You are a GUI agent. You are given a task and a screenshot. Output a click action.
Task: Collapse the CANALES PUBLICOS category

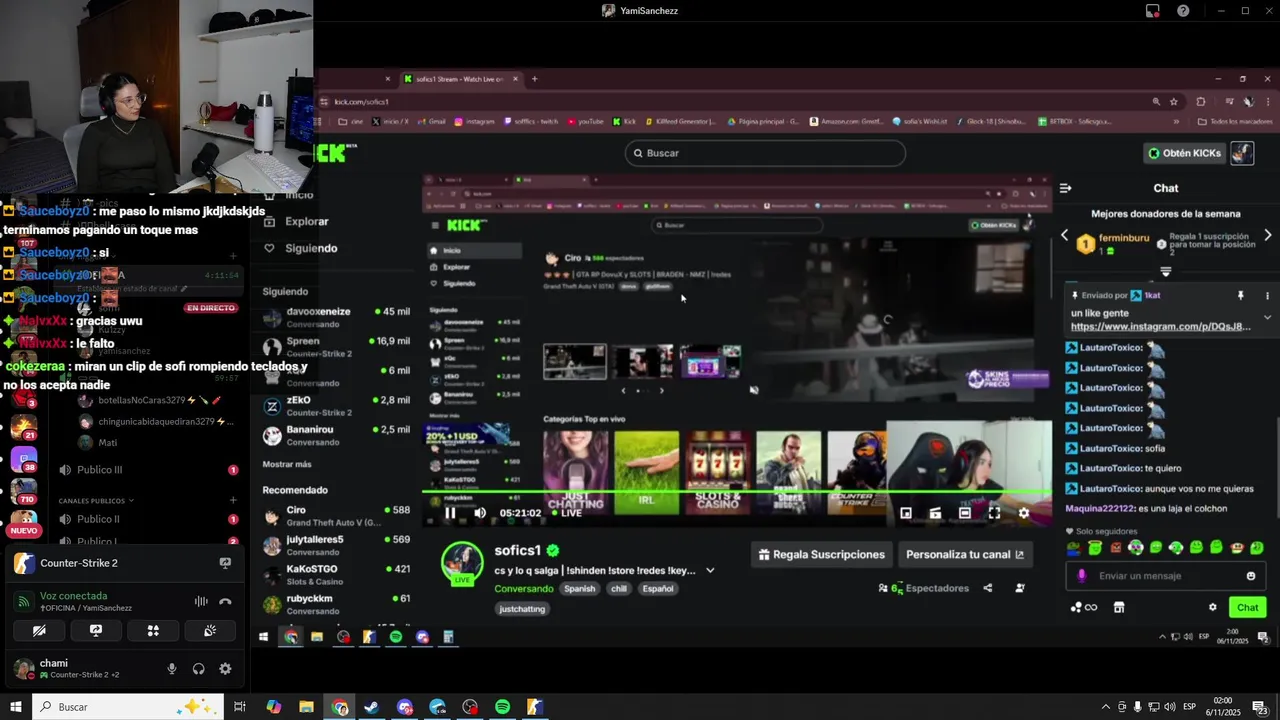[96, 500]
